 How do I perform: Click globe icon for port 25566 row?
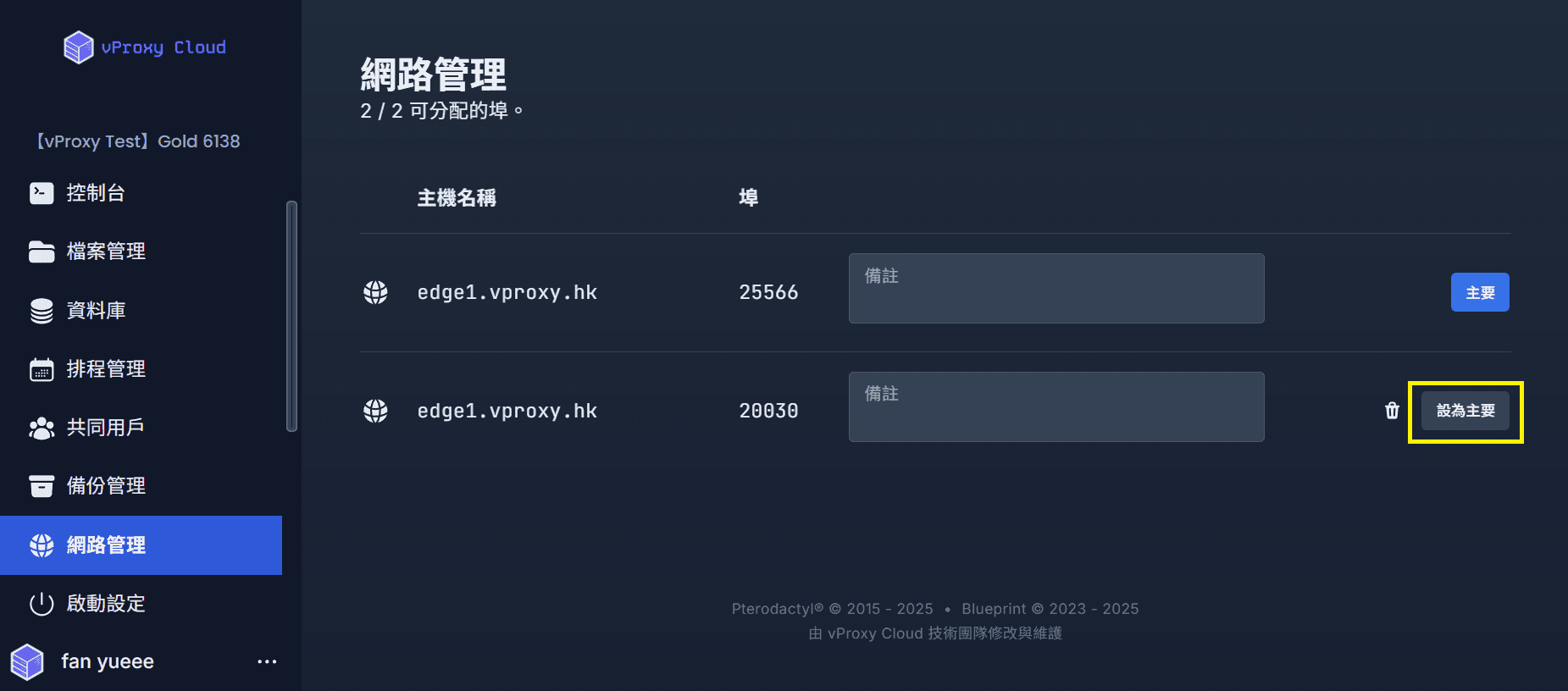point(375,292)
